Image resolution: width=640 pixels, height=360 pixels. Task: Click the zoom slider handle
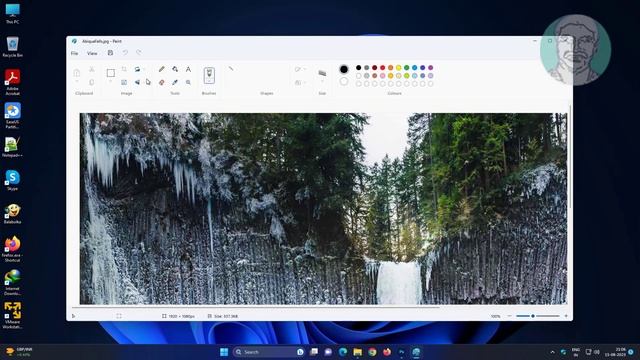(533, 316)
